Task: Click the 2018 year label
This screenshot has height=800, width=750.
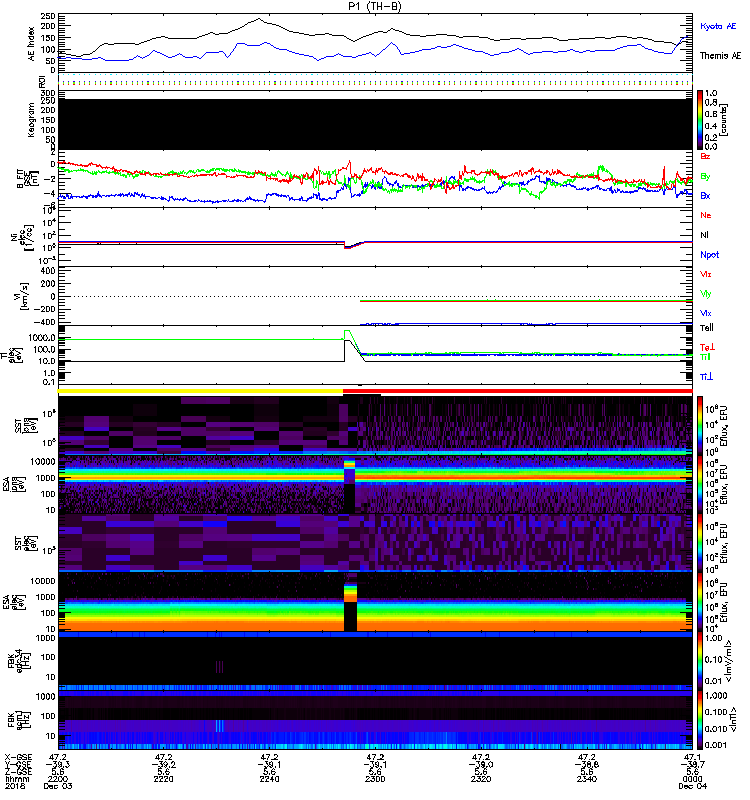Action: point(13,786)
